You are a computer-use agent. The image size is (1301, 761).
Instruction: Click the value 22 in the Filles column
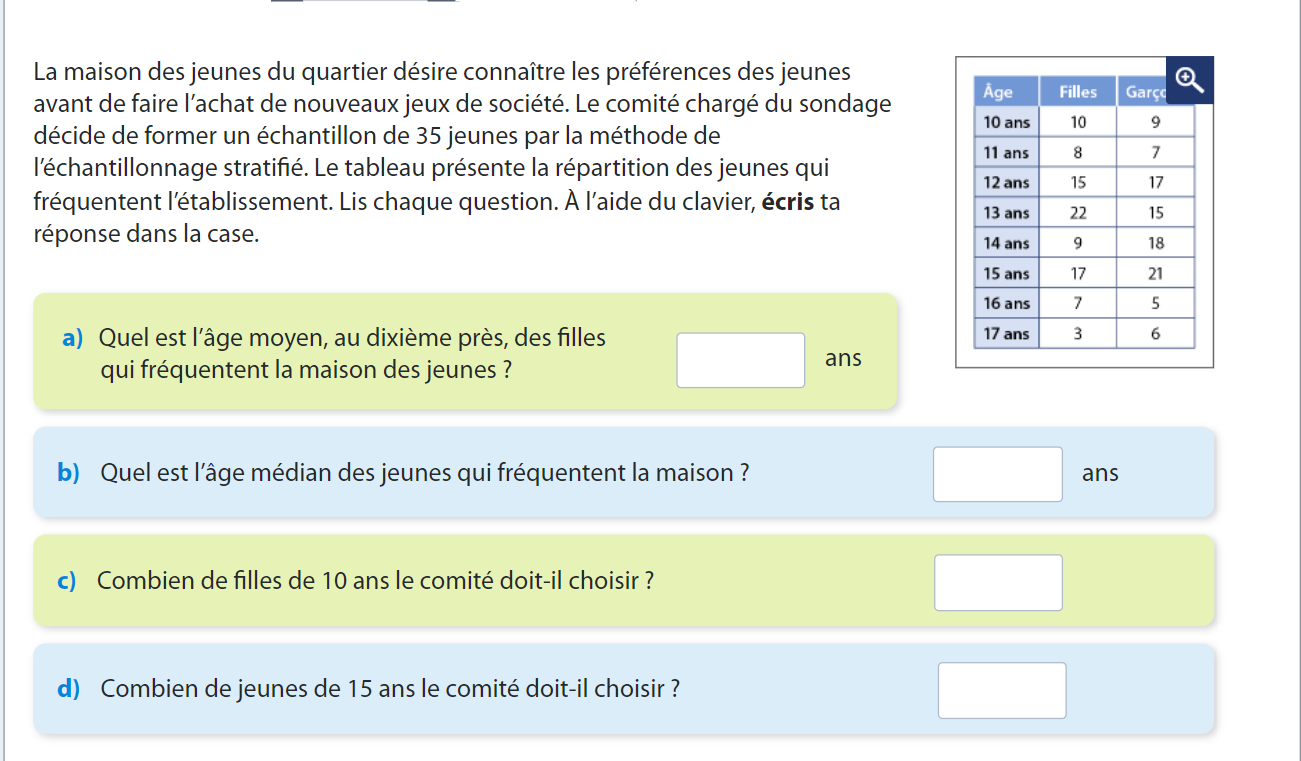[x=1078, y=213]
